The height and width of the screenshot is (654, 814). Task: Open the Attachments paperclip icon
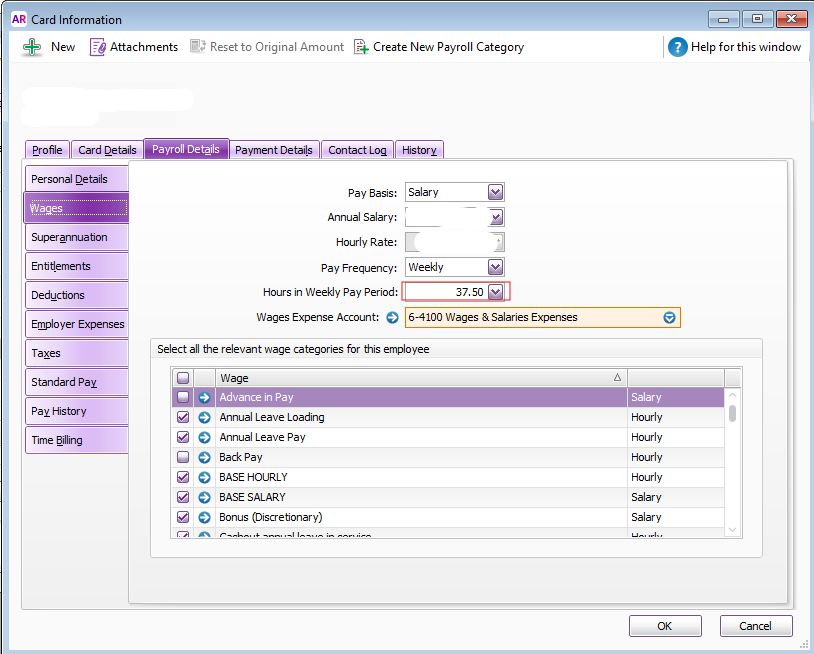tap(98, 47)
